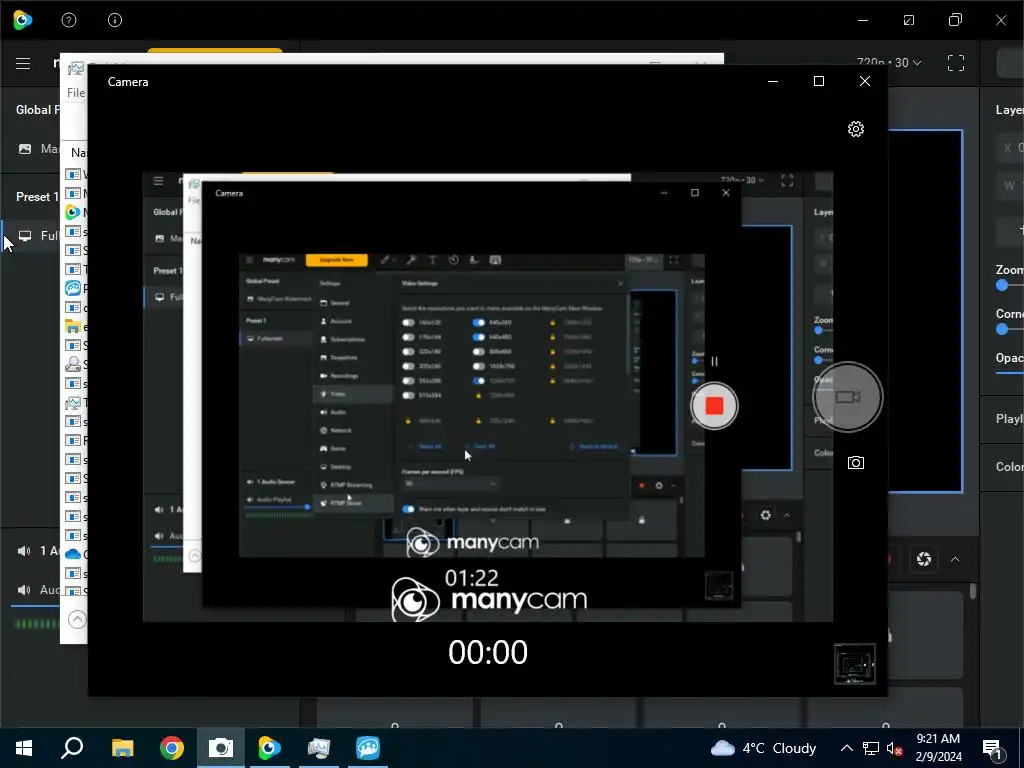1024x768 pixels.
Task: Adjust the Zoom slider handle in ManyCam
Action: [x=1002, y=285]
